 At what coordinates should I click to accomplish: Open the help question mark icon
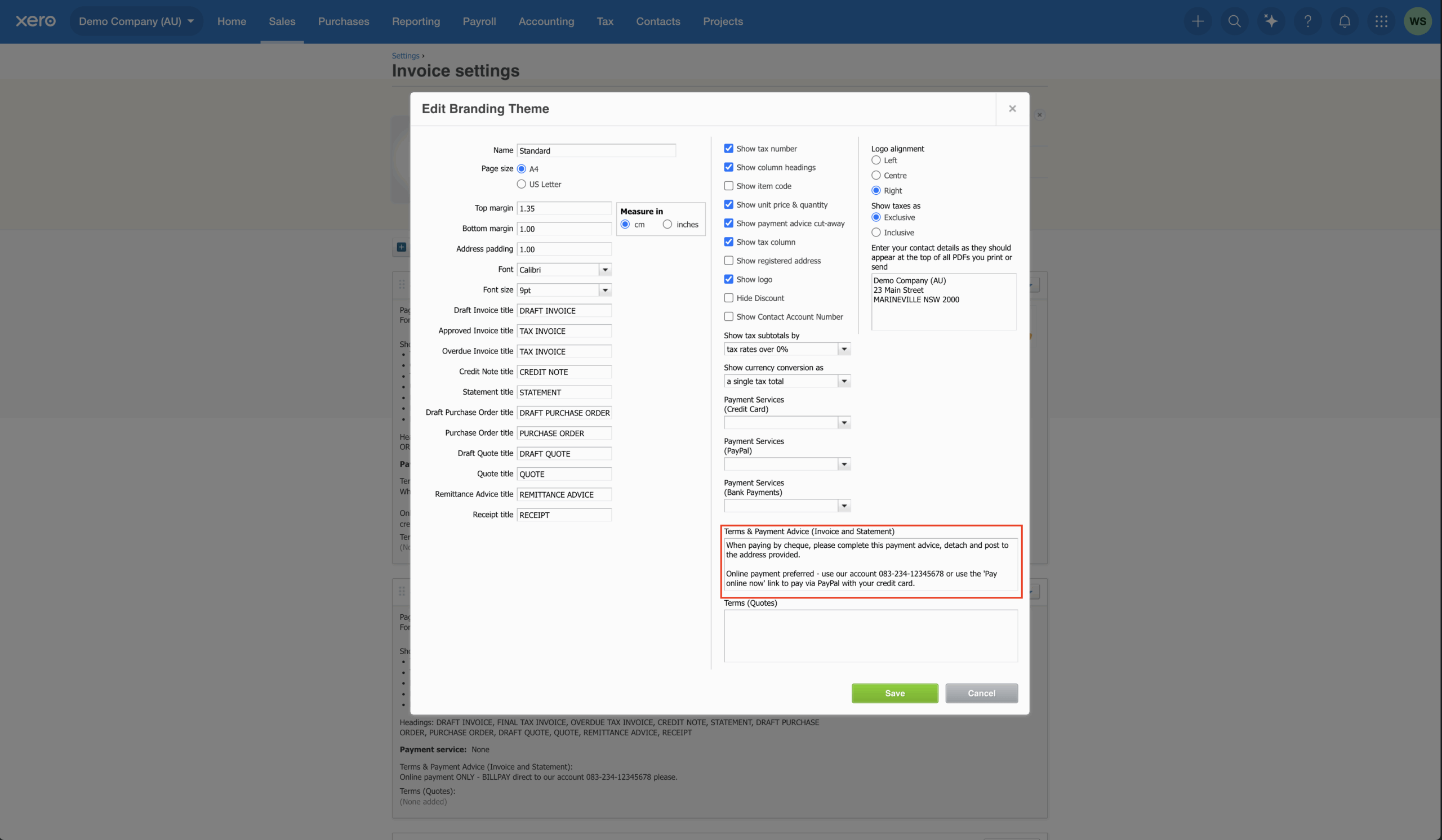click(1307, 21)
